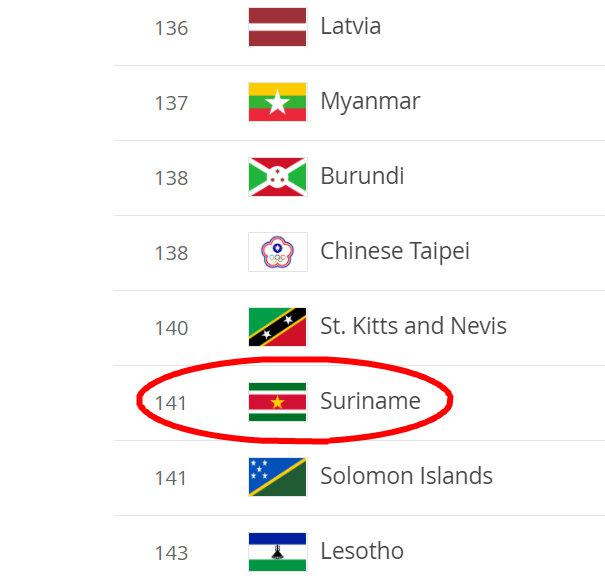Click rank number 140

[x=171, y=328]
